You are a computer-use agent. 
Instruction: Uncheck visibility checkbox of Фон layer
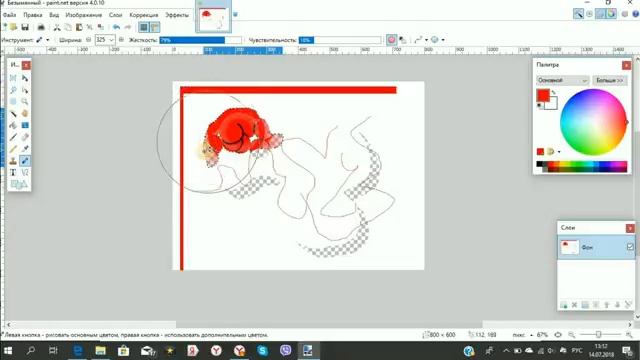point(630,247)
